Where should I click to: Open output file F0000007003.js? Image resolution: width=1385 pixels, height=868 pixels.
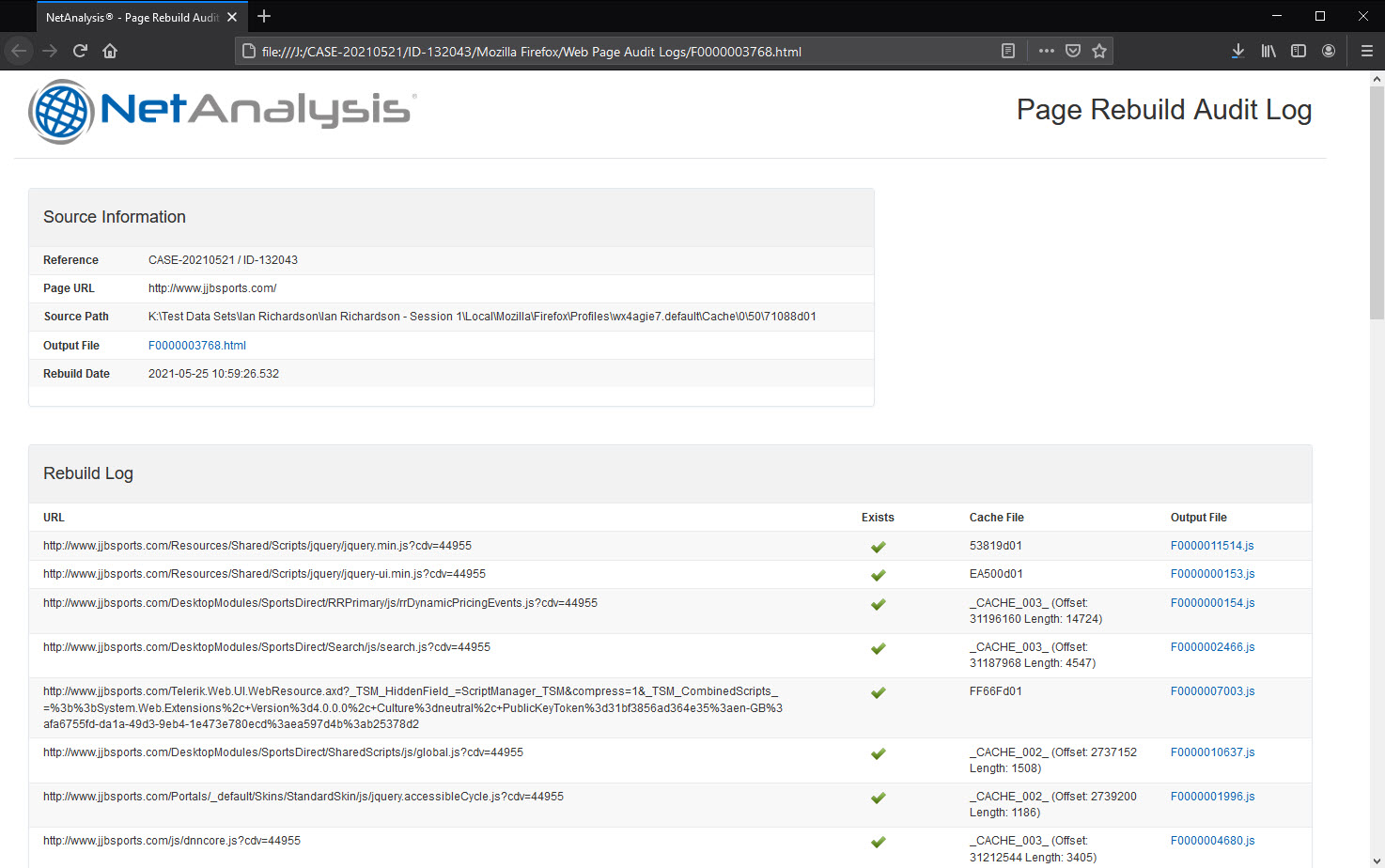click(x=1212, y=691)
